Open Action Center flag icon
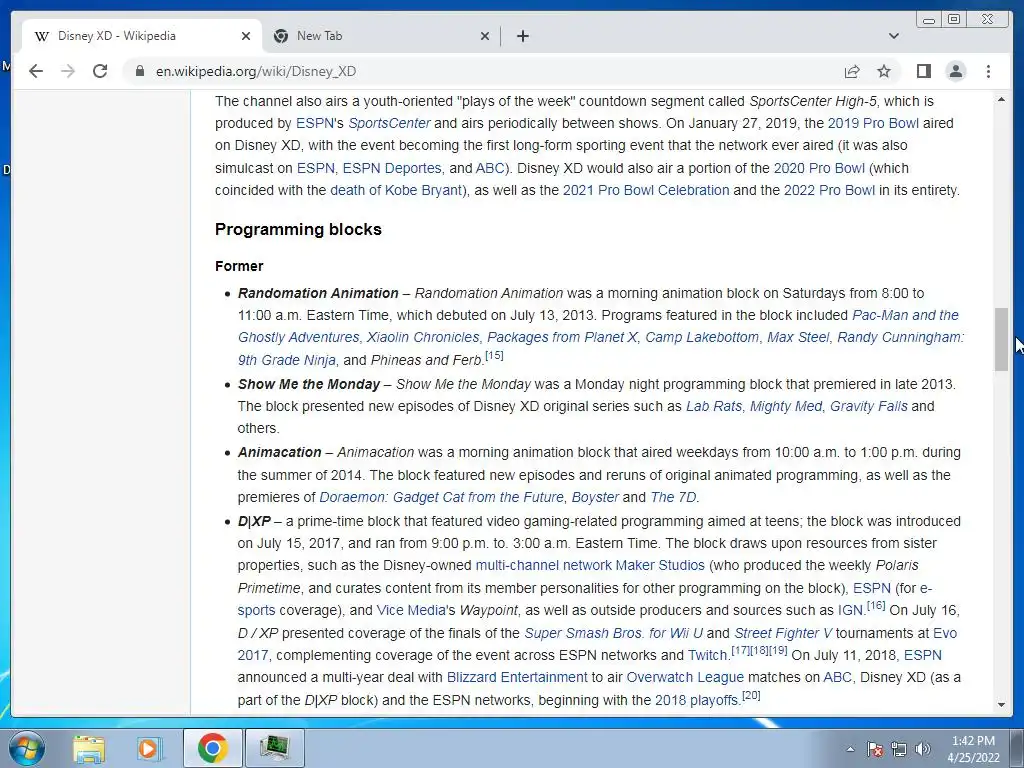Viewport: 1024px width, 768px height. [x=875, y=749]
